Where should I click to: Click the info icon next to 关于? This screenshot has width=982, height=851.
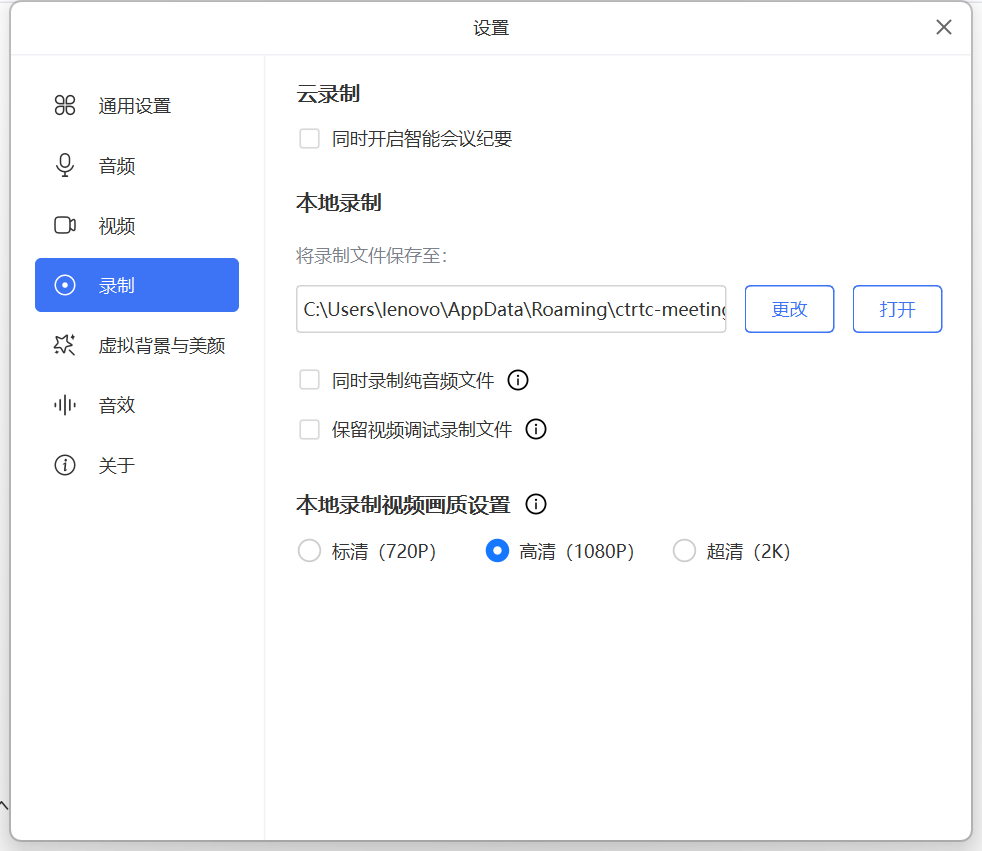tap(65, 465)
